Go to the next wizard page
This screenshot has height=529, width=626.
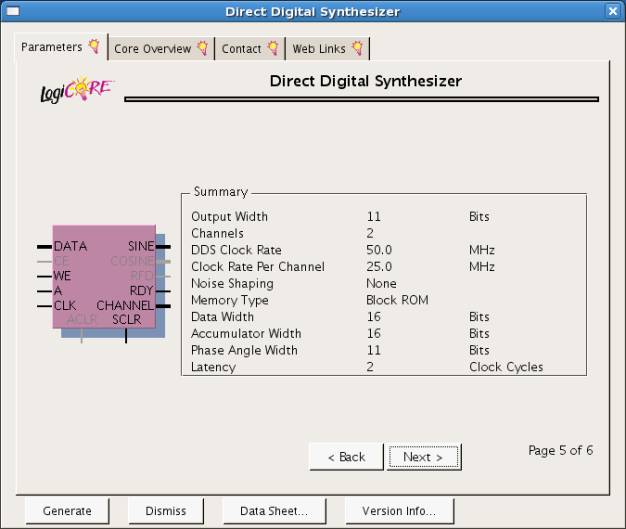423,457
